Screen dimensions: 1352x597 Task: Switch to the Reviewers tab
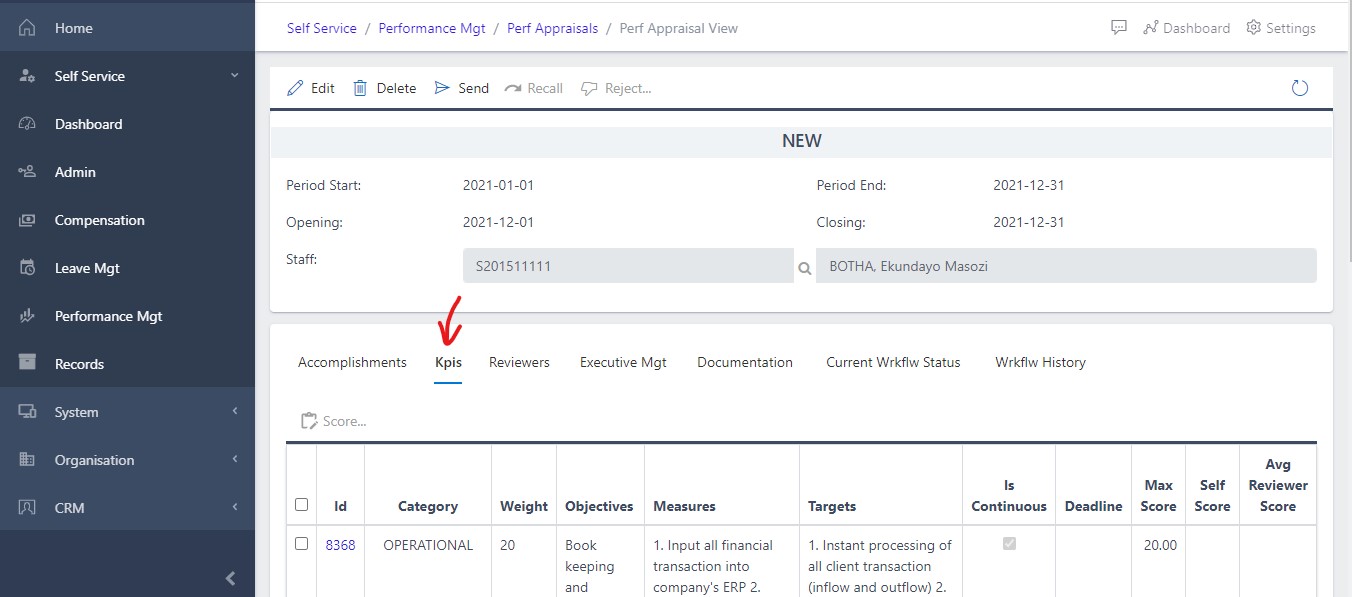tap(519, 362)
